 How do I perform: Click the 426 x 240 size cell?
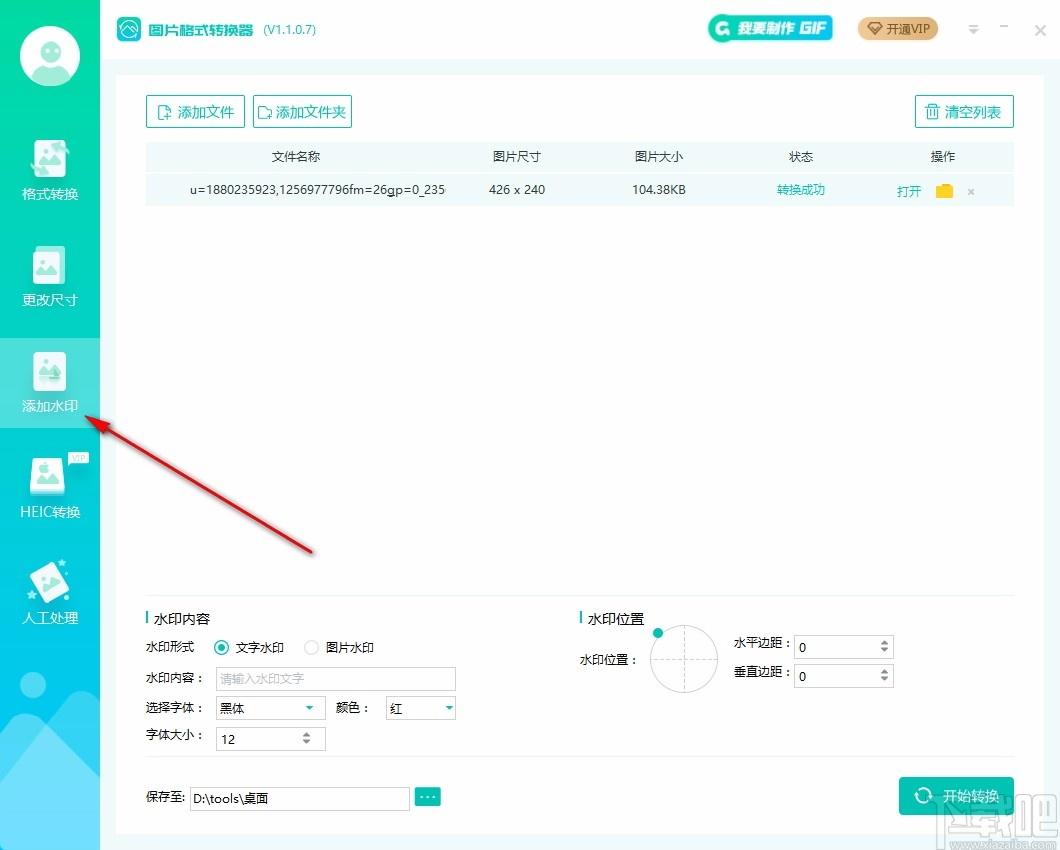[516, 190]
